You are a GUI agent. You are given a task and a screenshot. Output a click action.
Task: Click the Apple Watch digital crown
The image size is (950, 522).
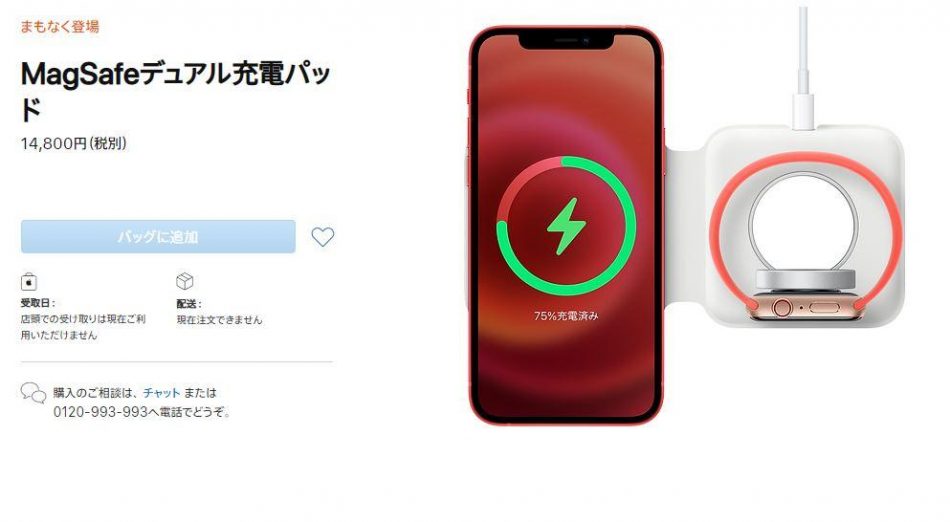point(782,308)
